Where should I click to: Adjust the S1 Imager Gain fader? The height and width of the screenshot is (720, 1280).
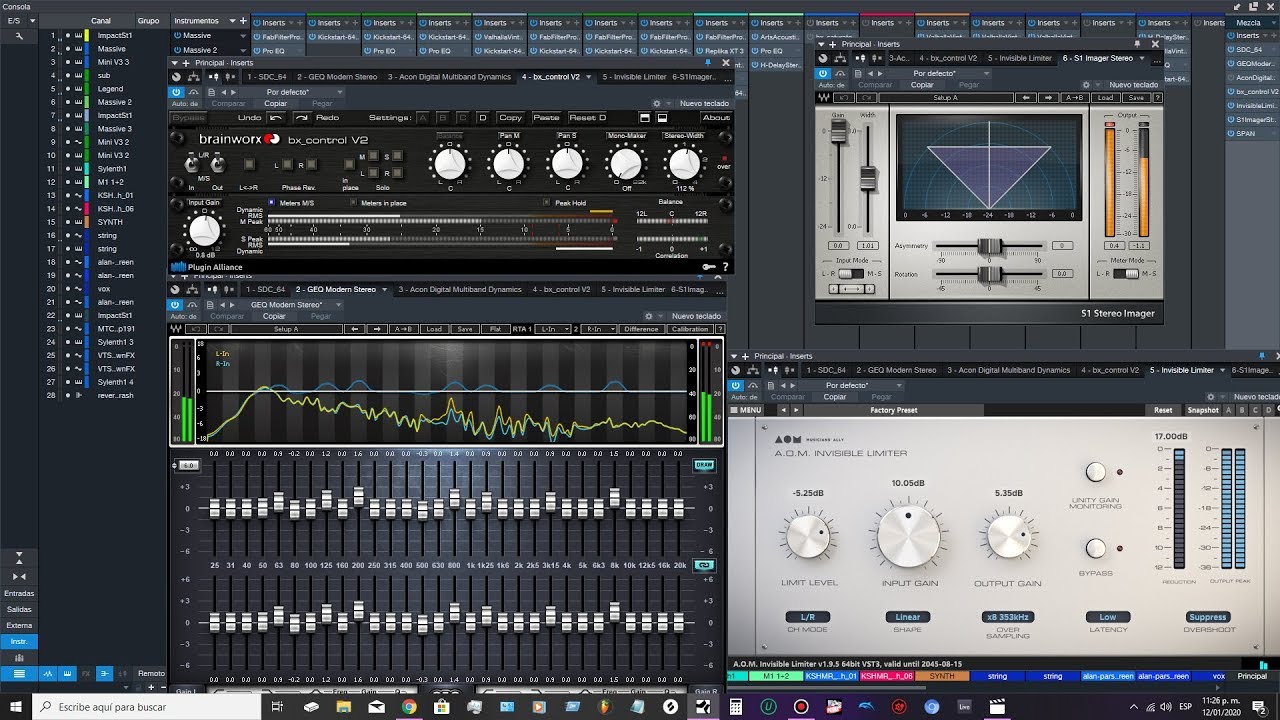click(x=838, y=131)
